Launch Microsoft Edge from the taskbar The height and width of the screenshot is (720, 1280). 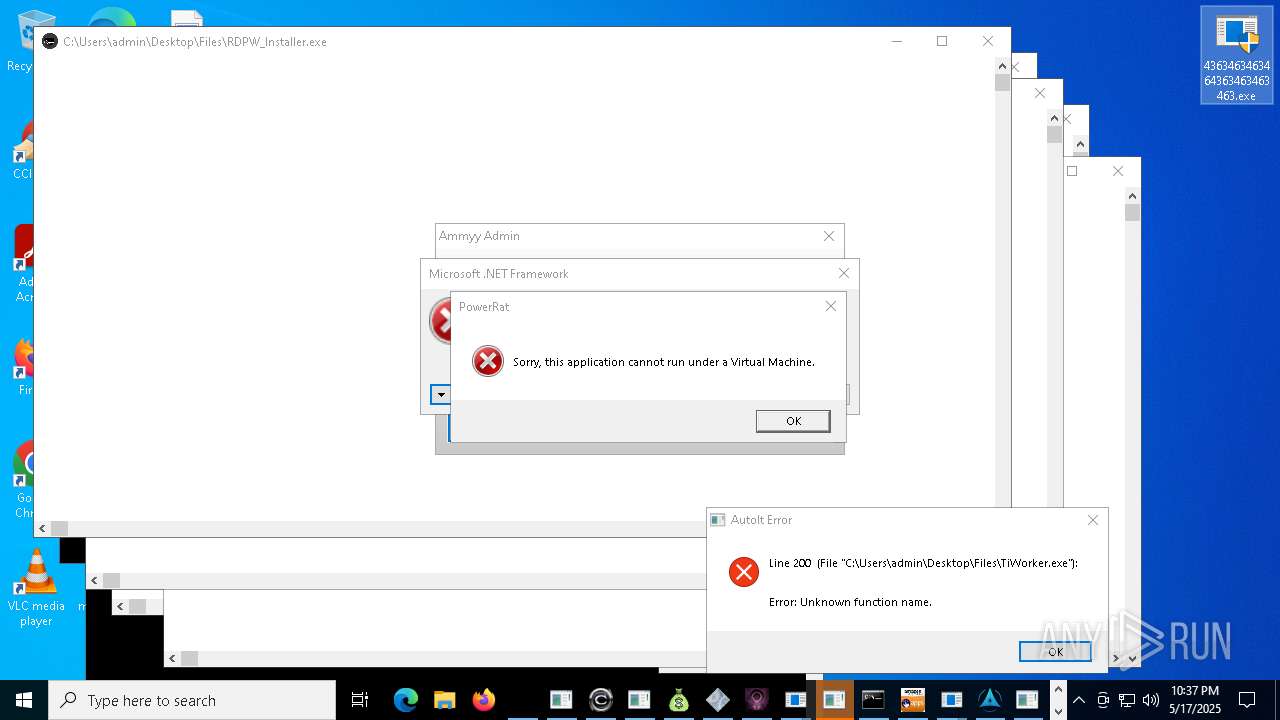click(x=405, y=700)
